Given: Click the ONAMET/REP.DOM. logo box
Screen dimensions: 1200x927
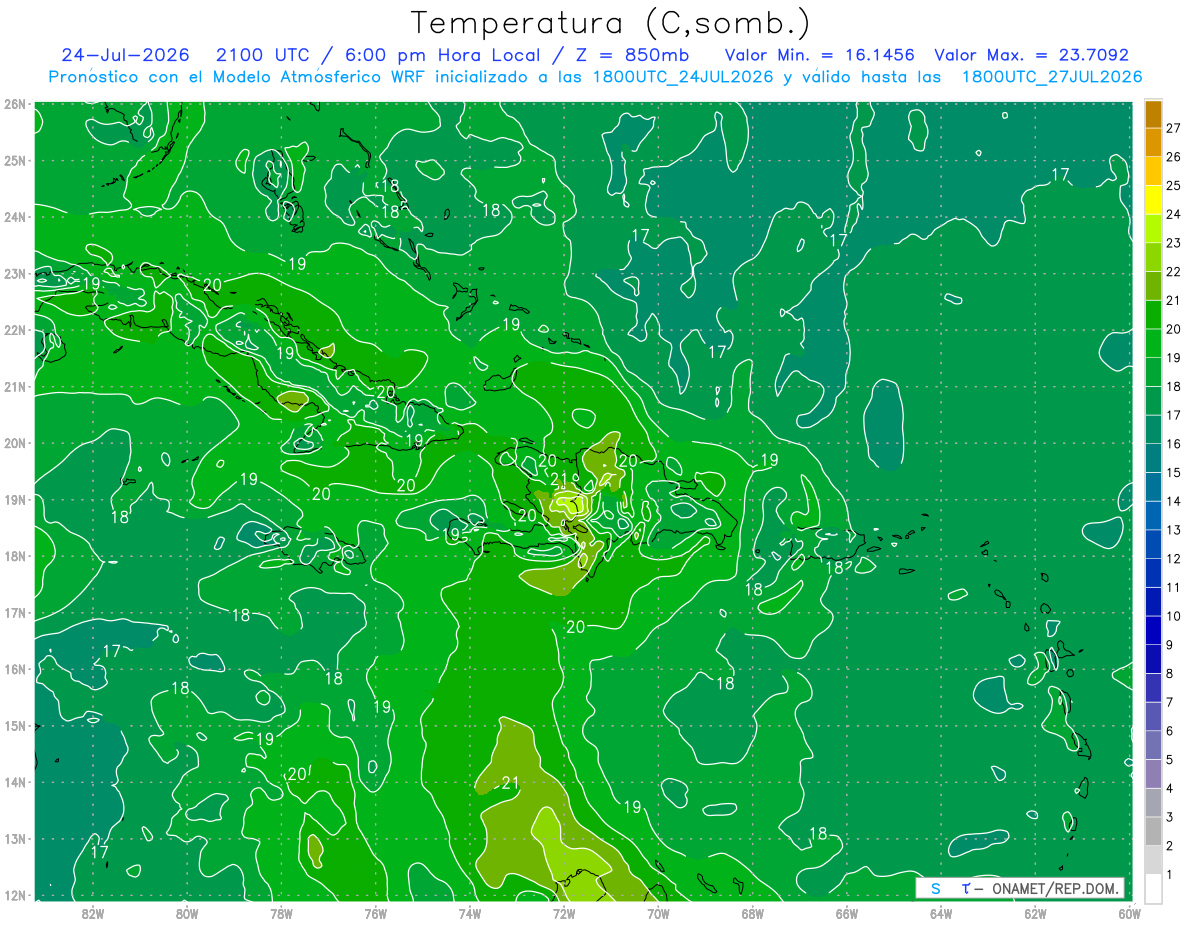Looking at the screenshot, I should 1020,888.
